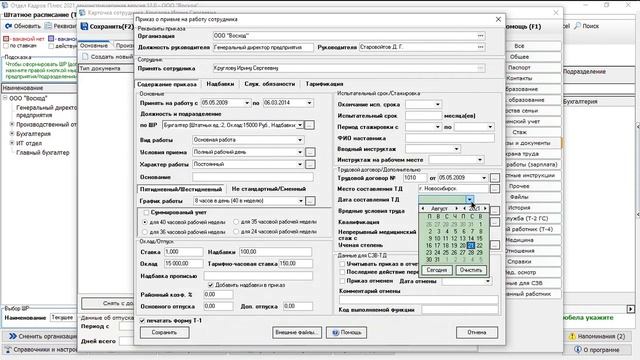Click О программе info icon

point(577,349)
